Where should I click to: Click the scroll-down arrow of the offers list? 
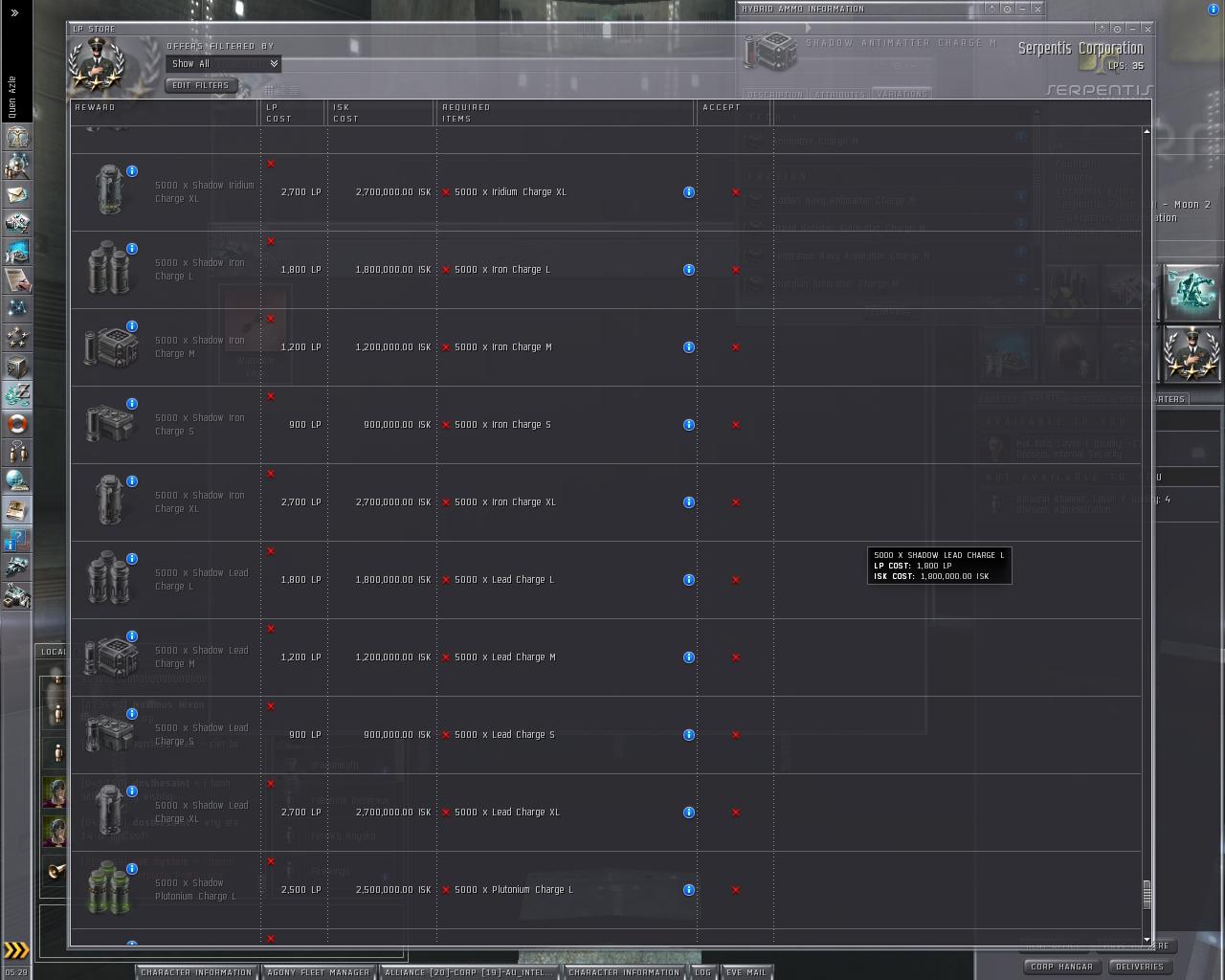(1147, 940)
